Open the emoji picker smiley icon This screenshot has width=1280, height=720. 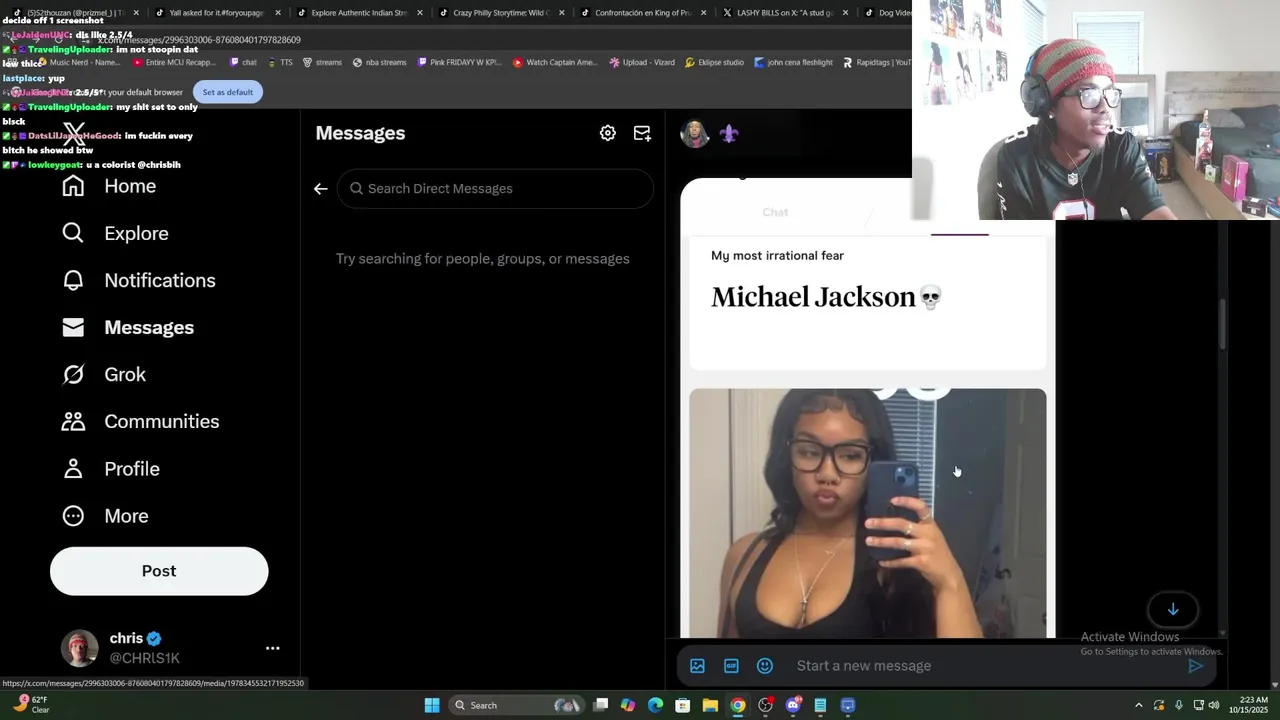[x=765, y=666]
